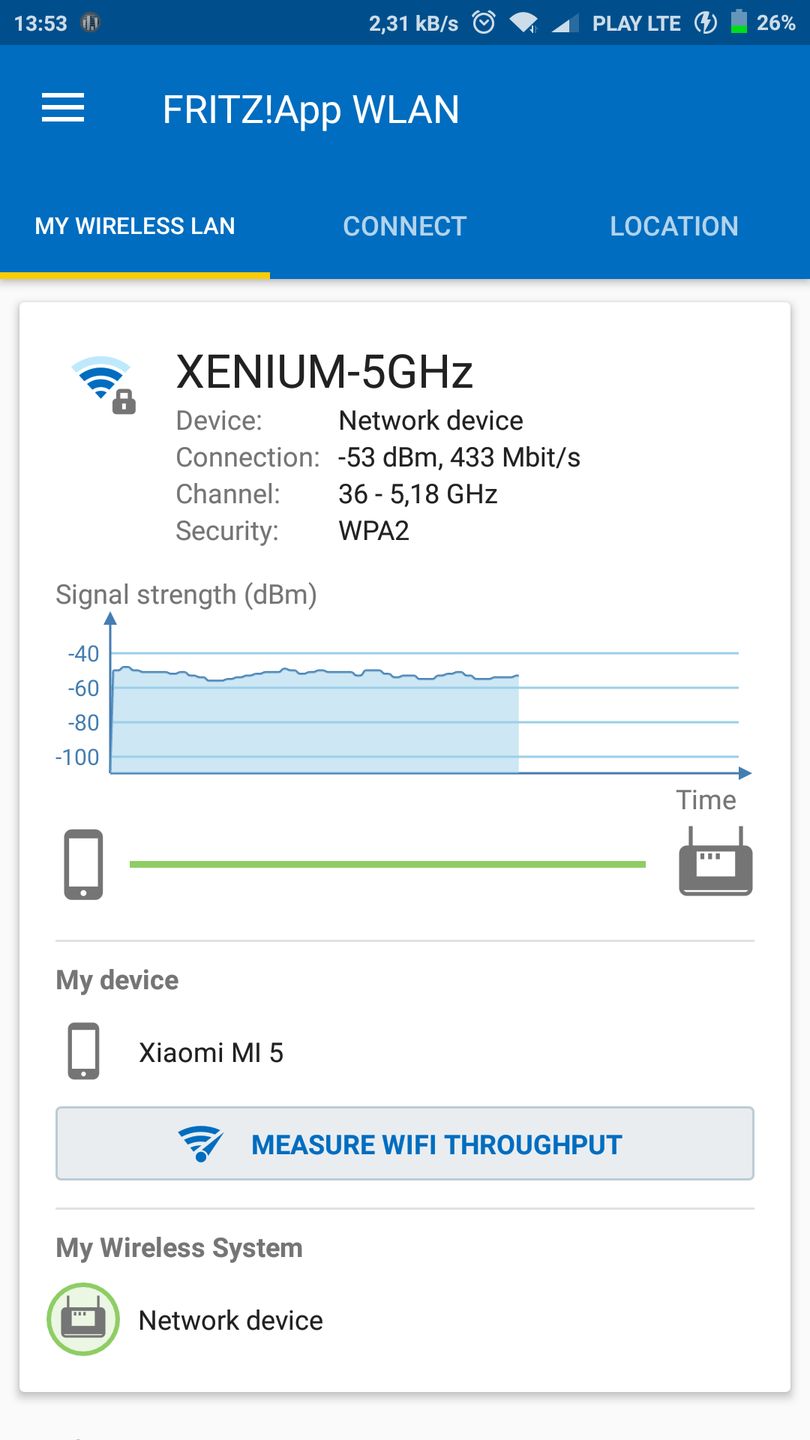Switch to the Connect tab

tap(404, 226)
